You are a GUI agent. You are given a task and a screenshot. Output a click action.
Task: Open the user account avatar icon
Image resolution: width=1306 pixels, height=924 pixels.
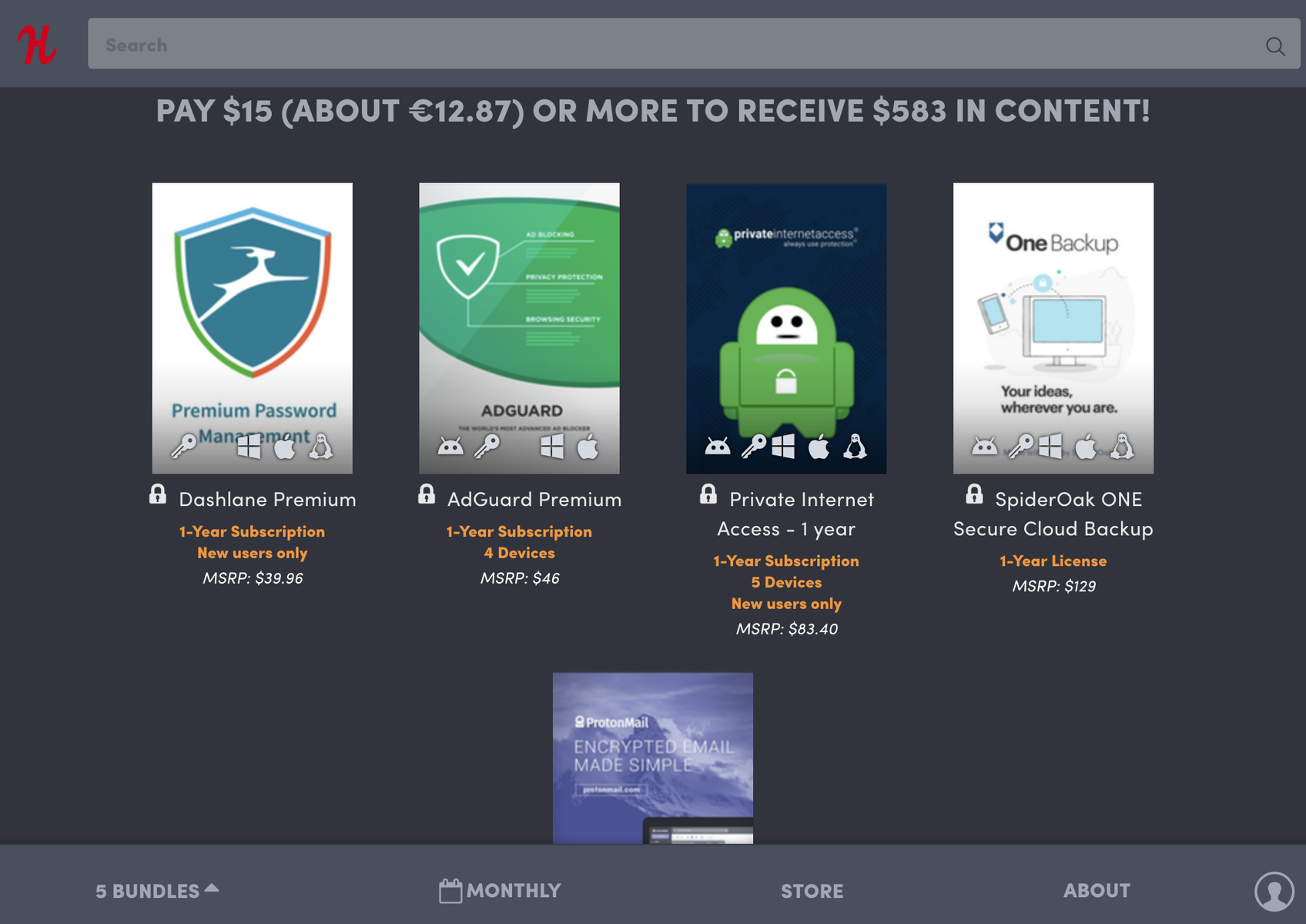[1274, 891]
